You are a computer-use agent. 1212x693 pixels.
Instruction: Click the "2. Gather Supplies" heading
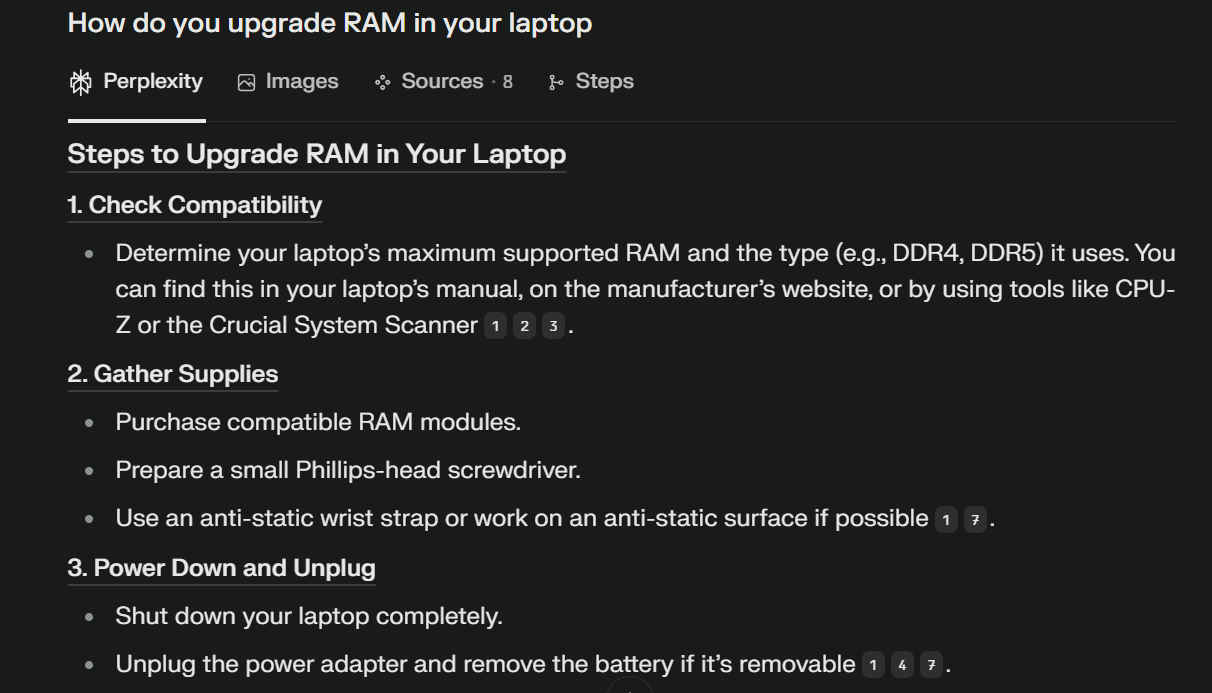pyautogui.click(x=172, y=374)
